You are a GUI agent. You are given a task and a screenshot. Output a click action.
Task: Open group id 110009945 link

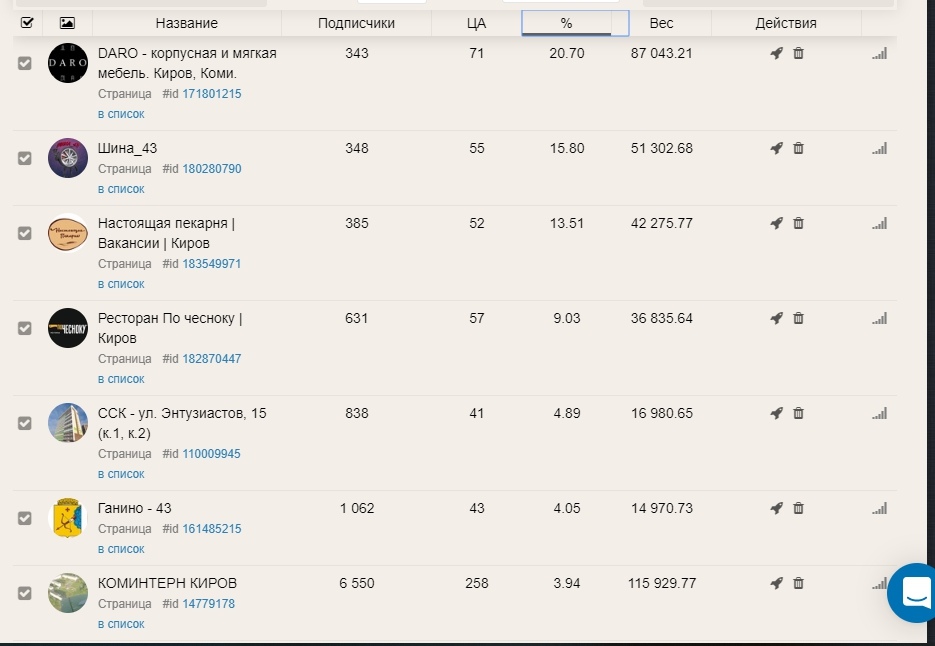coord(212,453)
